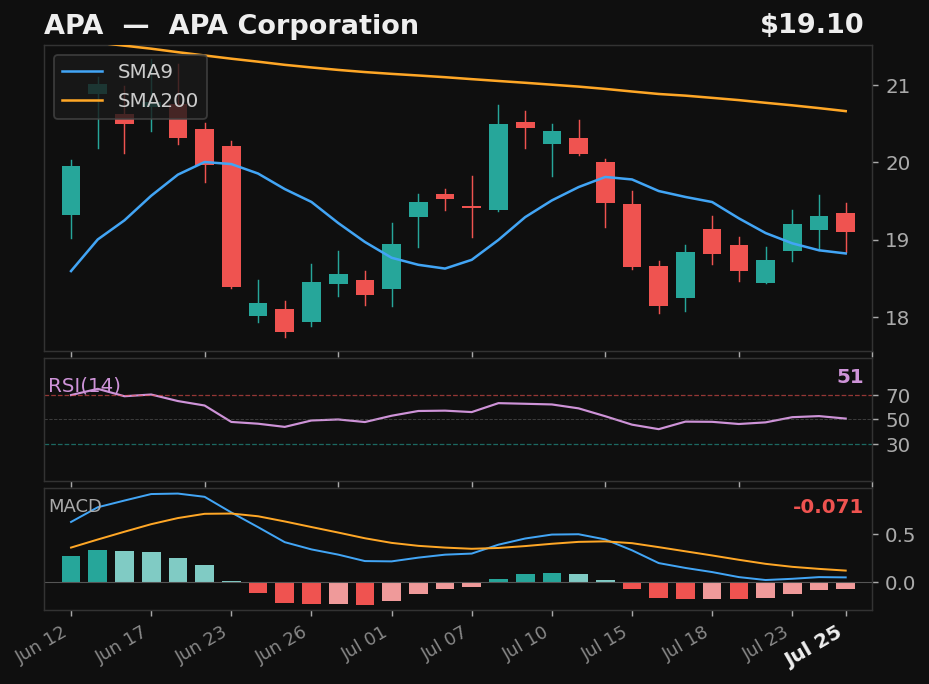Click the RSI(14) panel label
The width and height of the screenshot is (929, 684).
tap(84, 385)
